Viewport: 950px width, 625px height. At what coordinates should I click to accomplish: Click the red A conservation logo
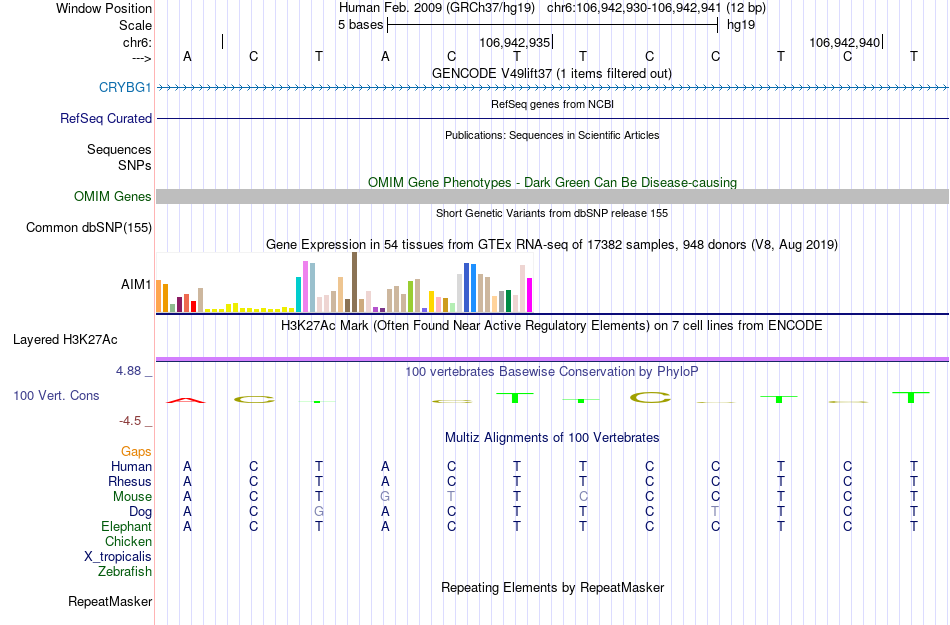pos(186,400)
